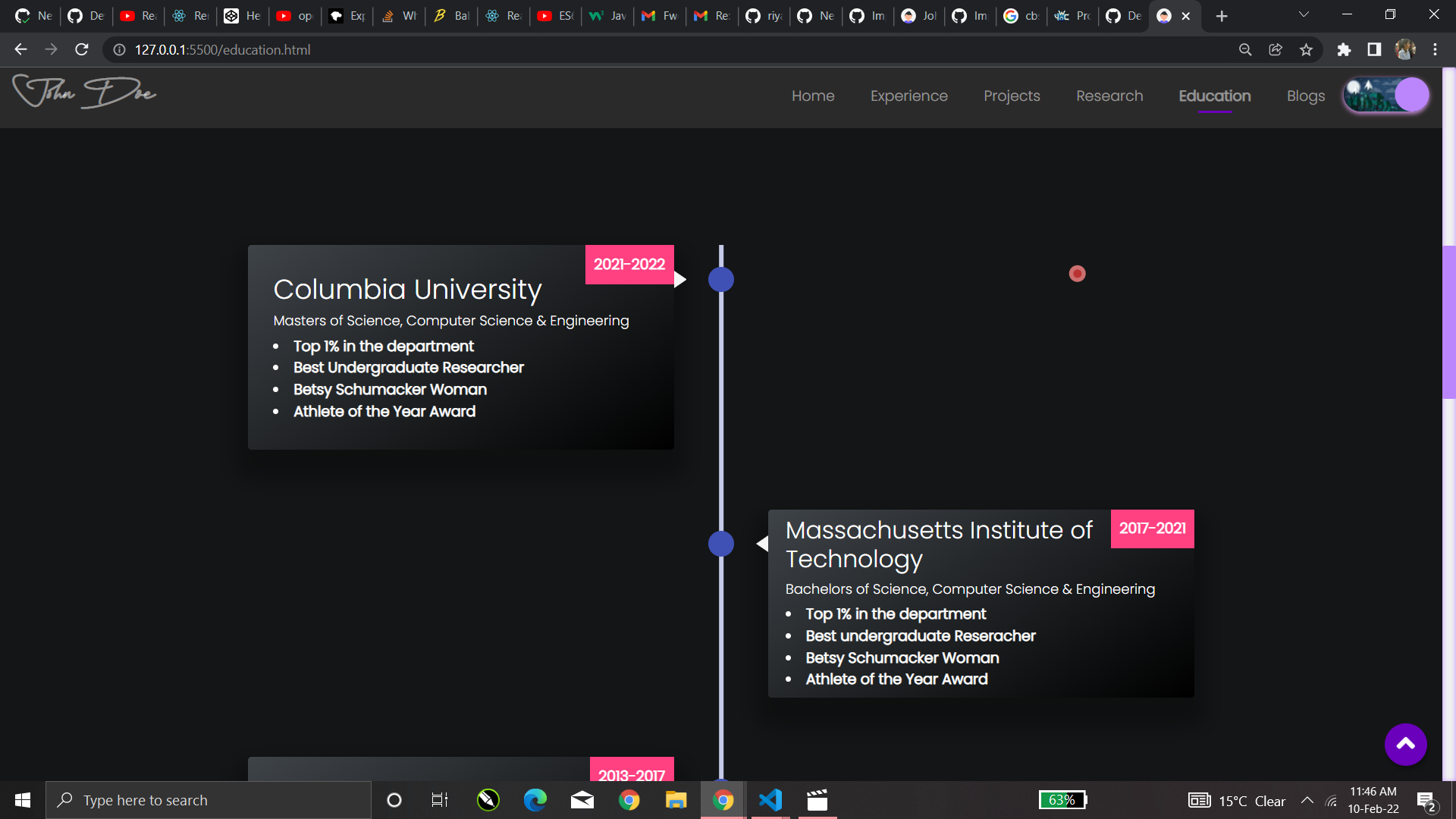The image size is (1456, 819).
Task: Click the share page icon
Action: [1276, 49]
